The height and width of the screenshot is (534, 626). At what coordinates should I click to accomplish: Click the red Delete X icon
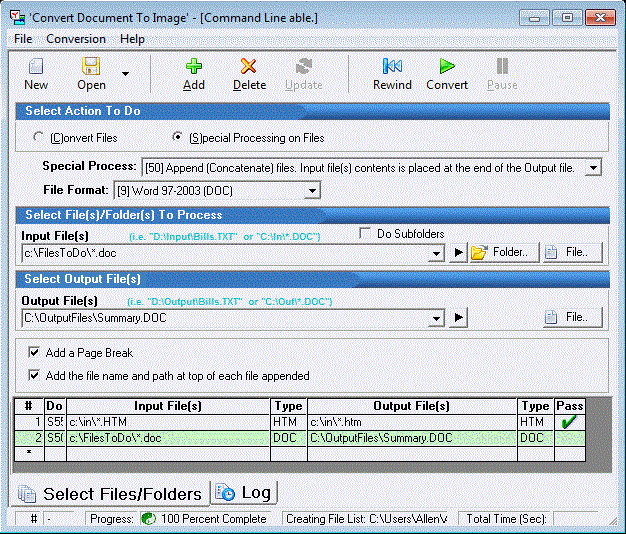[249, 66]
